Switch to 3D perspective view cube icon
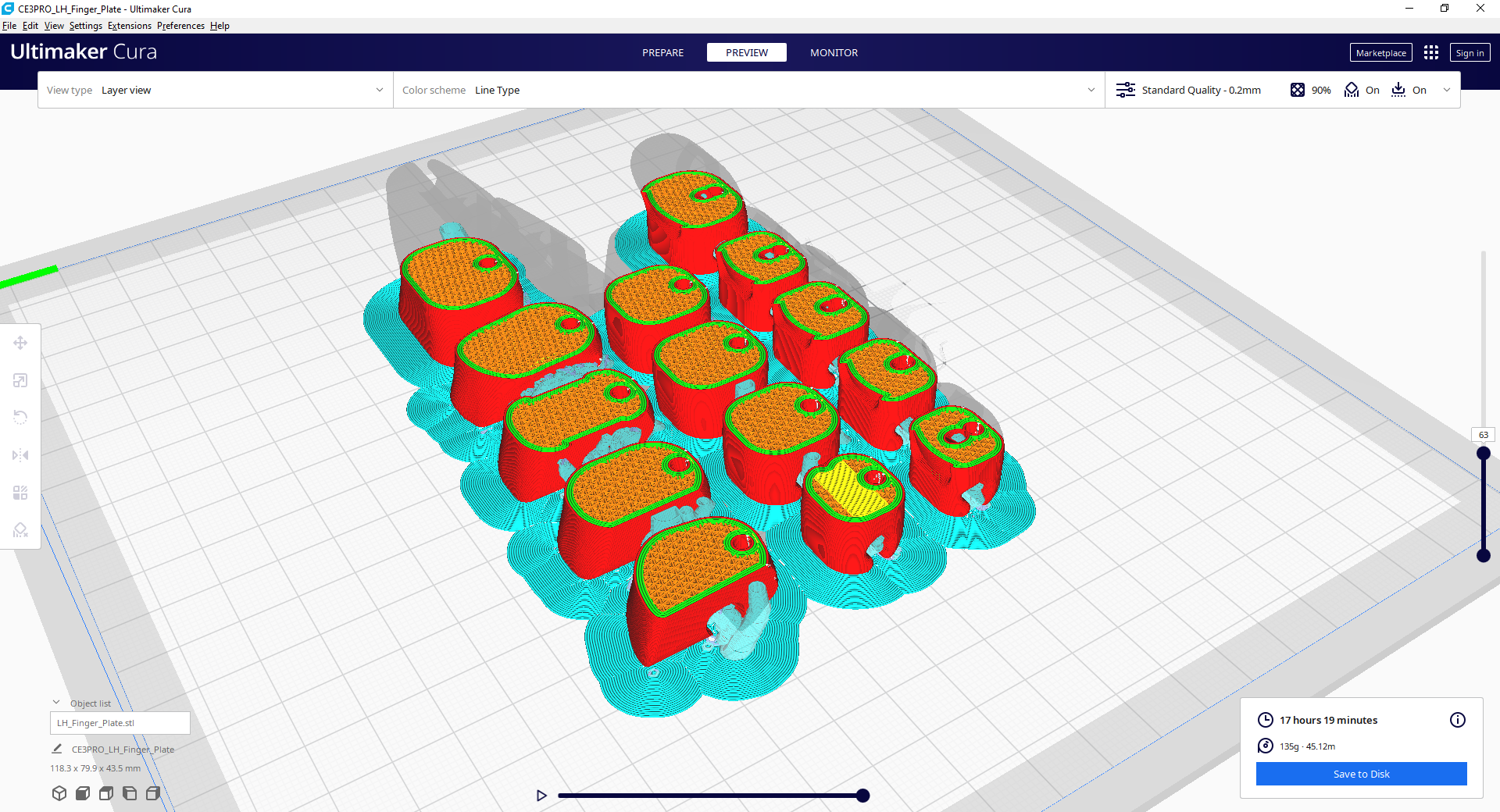The image size is (1500, 812). tap(59, 793)
